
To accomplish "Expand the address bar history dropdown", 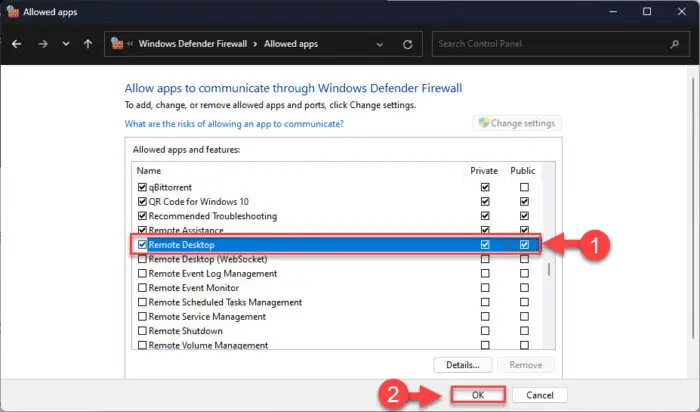I will [x=379, y=44].
